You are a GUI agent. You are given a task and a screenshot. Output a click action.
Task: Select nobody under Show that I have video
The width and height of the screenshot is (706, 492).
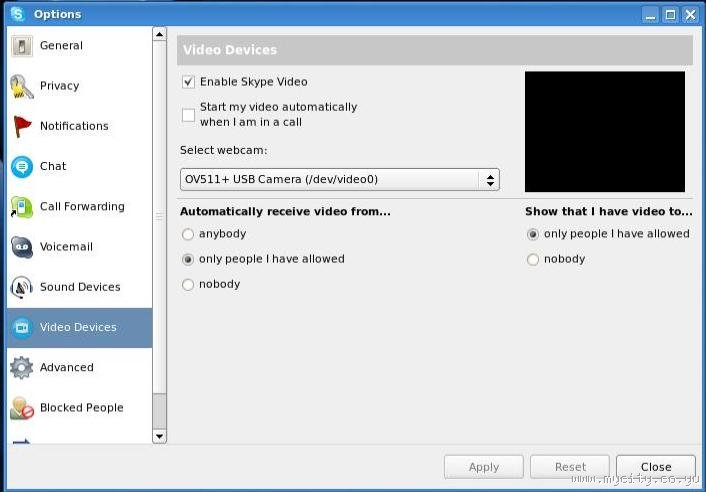pos(533,260)
